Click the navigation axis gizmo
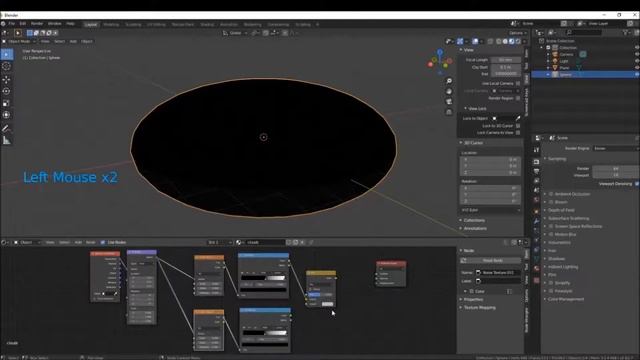This screenshot has height=360, width=640. click(440, 62)
